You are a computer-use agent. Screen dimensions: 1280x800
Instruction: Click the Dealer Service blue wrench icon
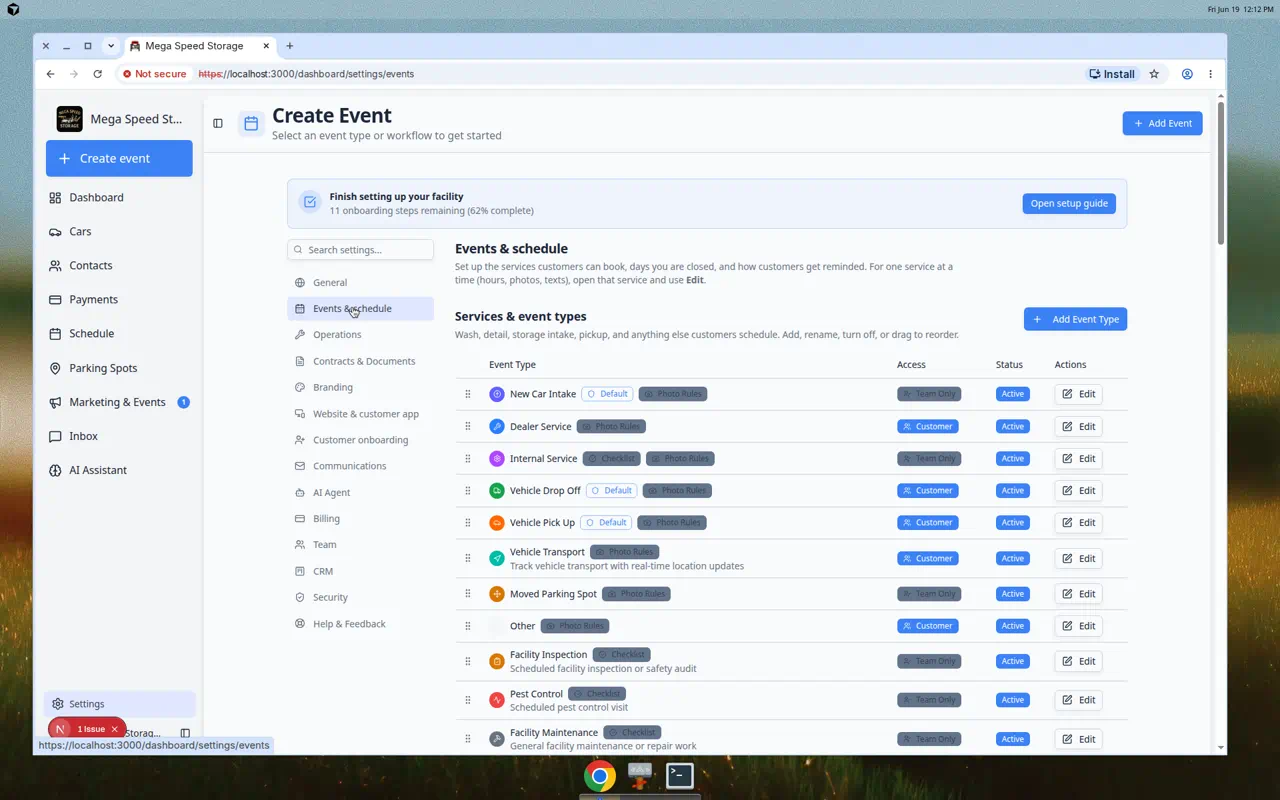point(497,426)
